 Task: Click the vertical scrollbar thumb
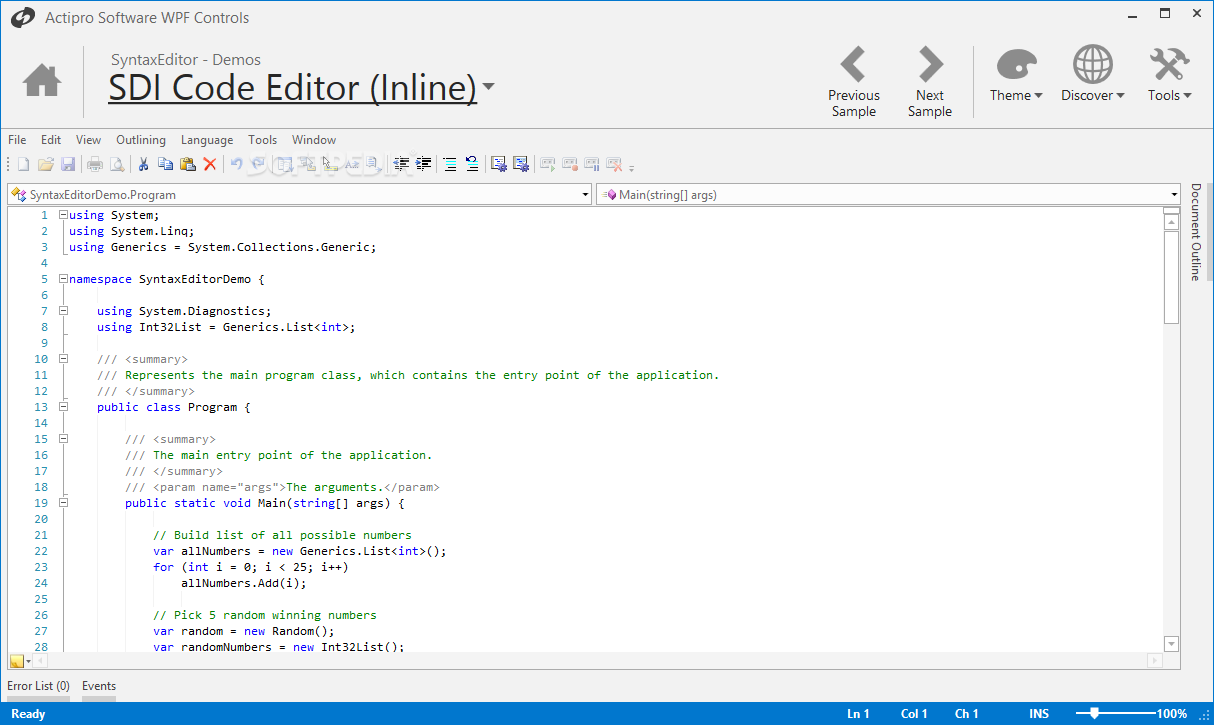(1172, 277)
